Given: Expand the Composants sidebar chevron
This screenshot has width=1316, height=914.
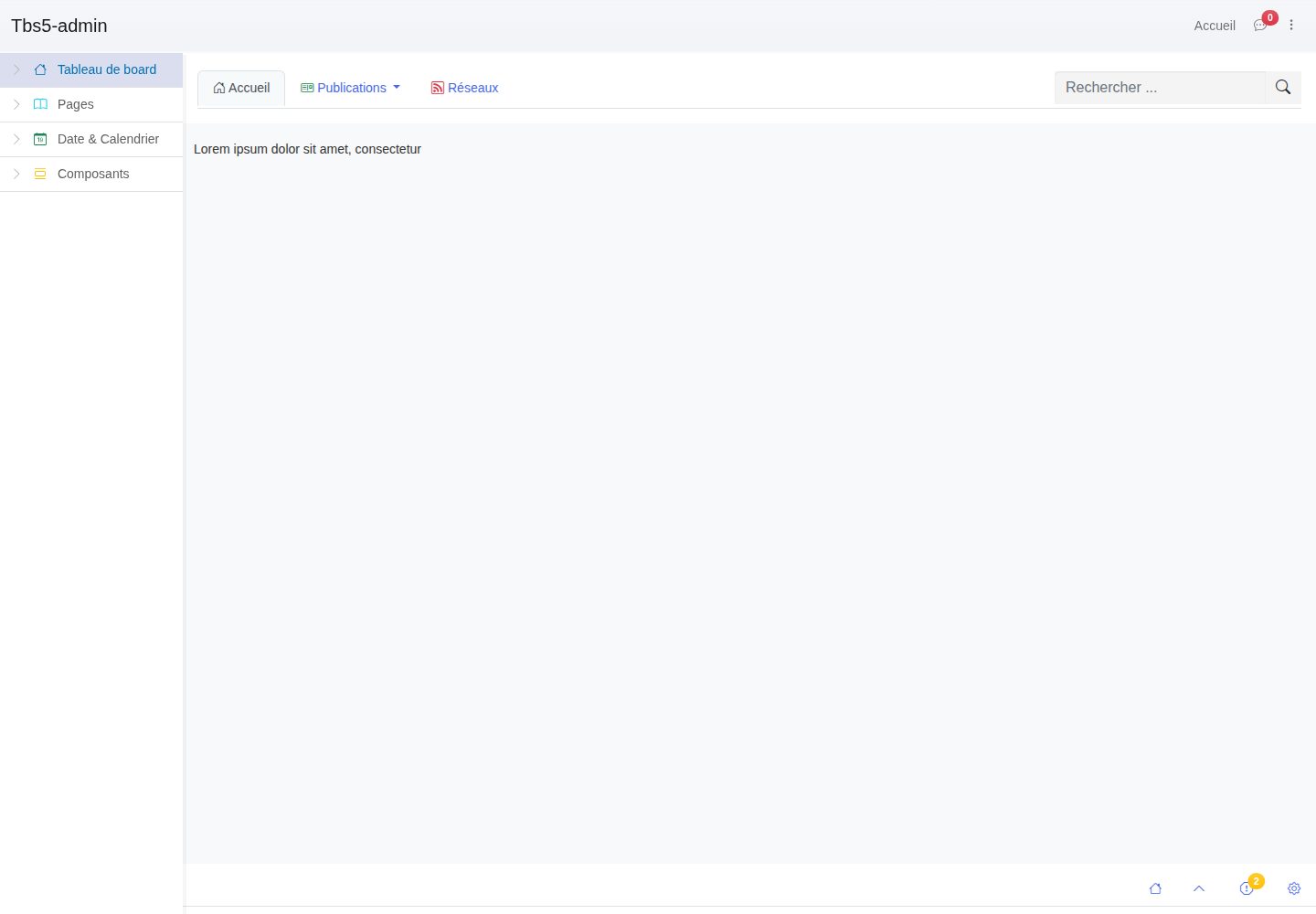Looking at the screenshot, I should pyautogui.click(x=16, y=174).
